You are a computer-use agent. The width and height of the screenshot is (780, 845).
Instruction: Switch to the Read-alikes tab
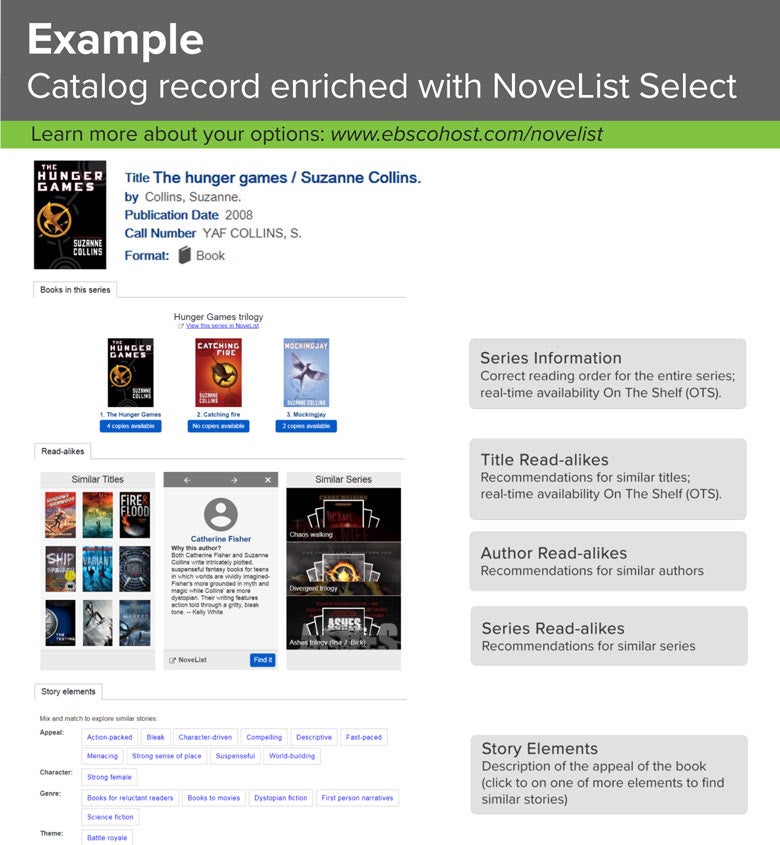(x=63, y=452)
